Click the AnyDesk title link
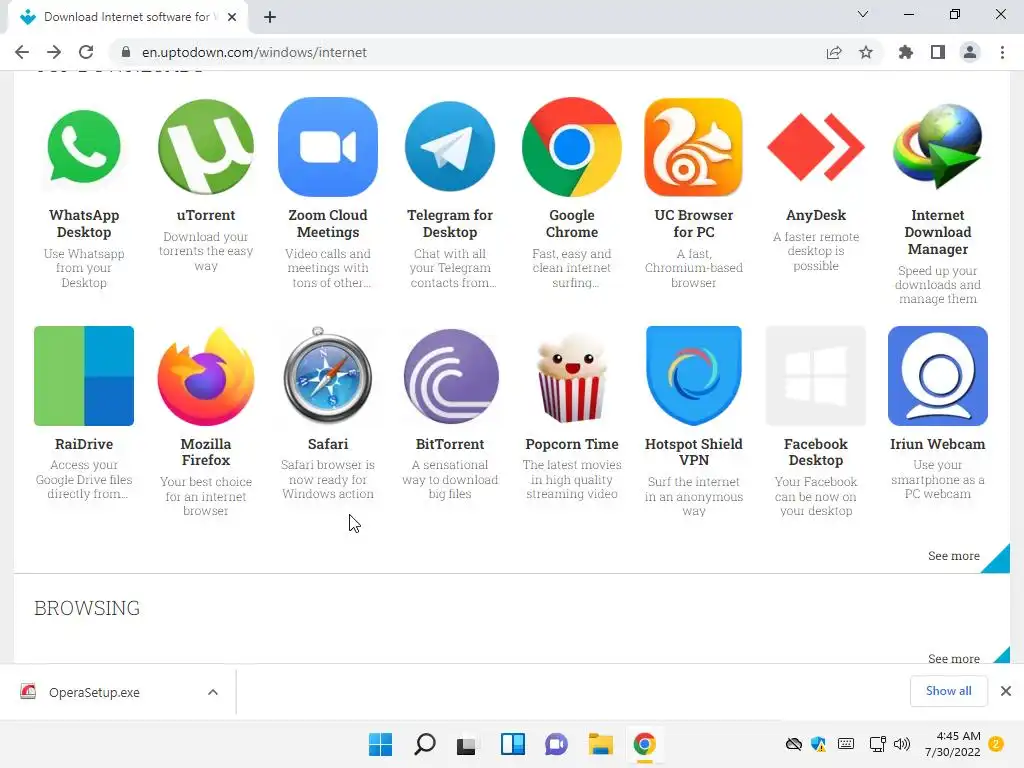This screenshot has height=768, width=1024. point(816,215)
